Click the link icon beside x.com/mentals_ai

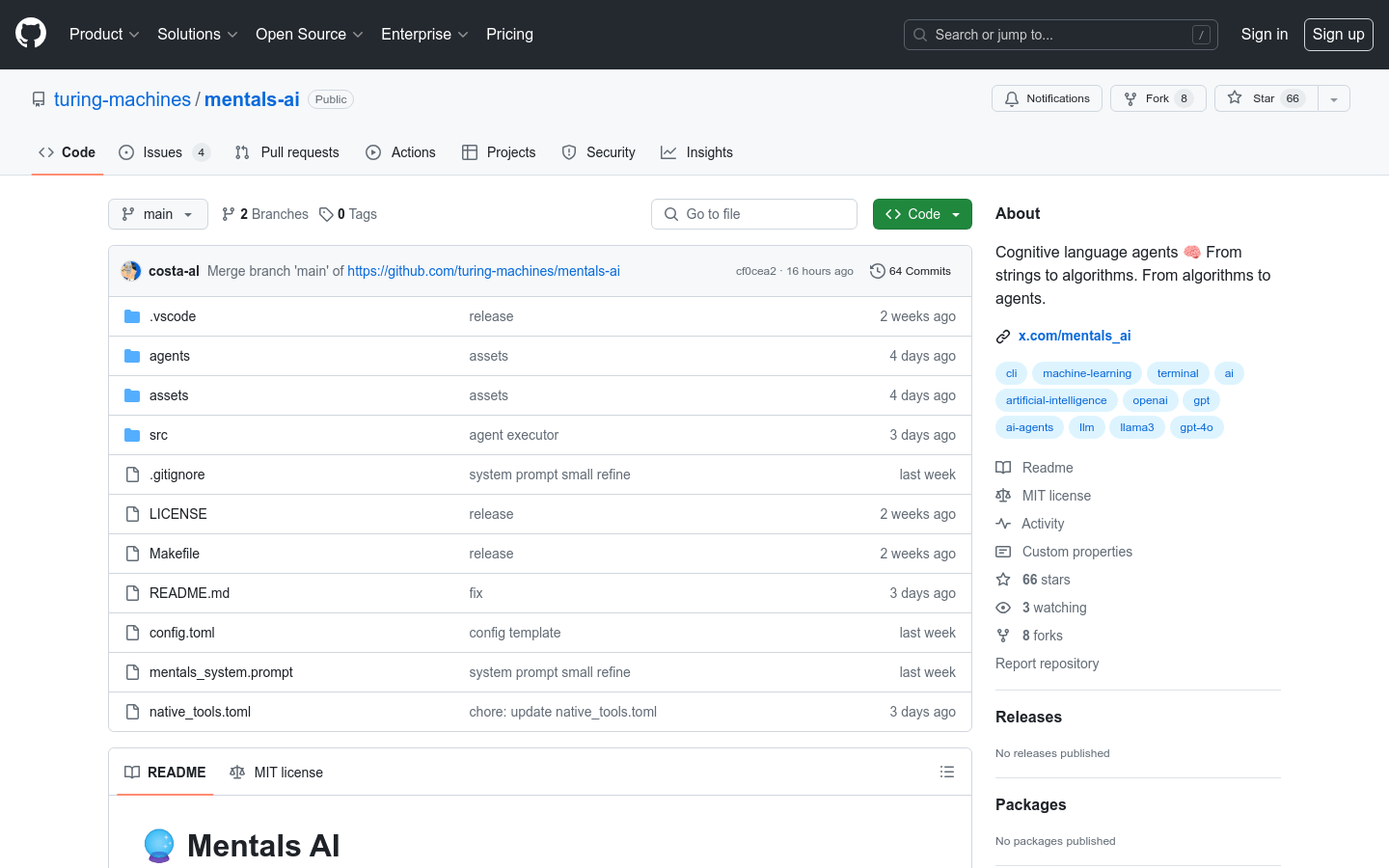click(1003, 337)
